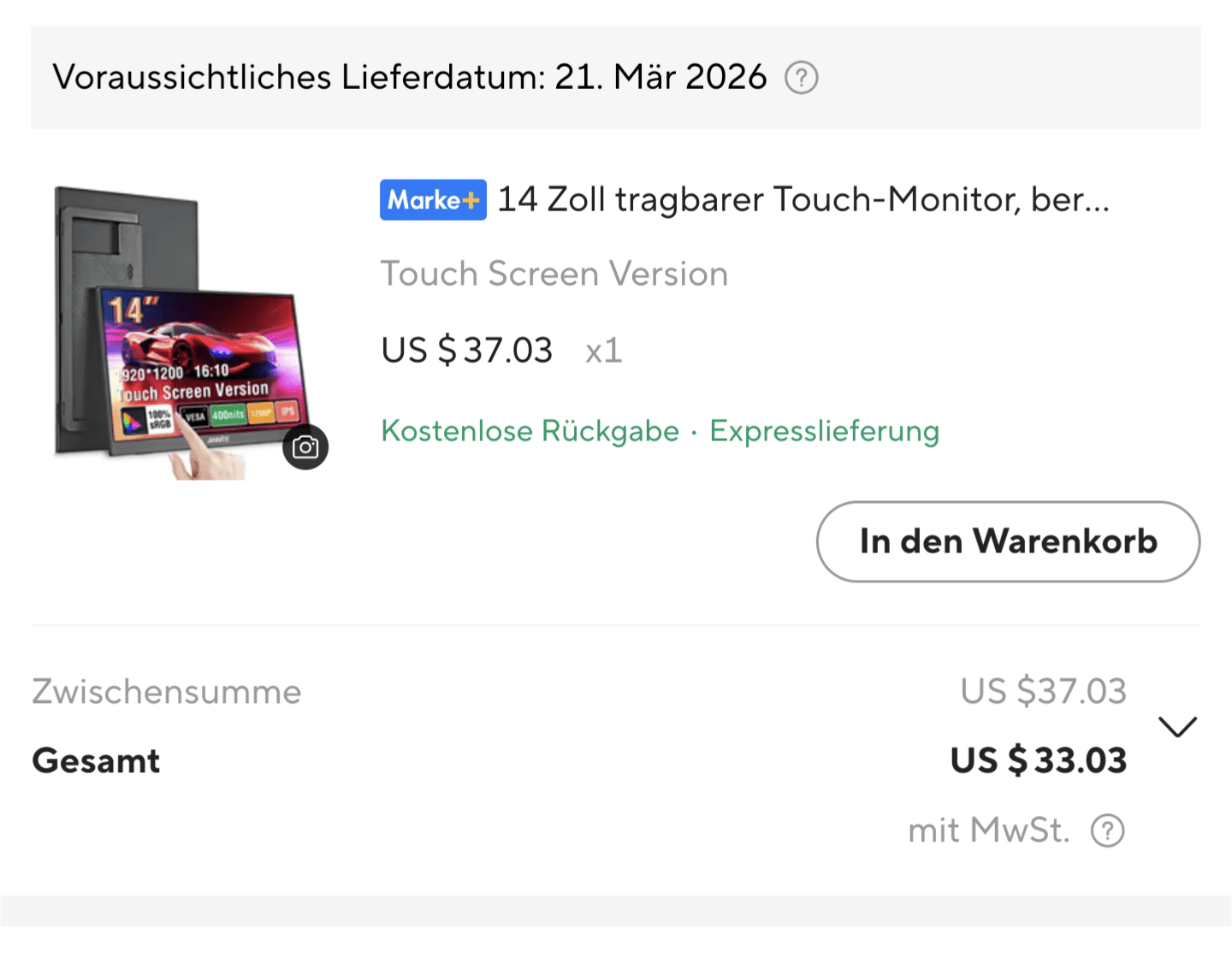Click the total amount US $33.03

click(x=1039, y=760)
